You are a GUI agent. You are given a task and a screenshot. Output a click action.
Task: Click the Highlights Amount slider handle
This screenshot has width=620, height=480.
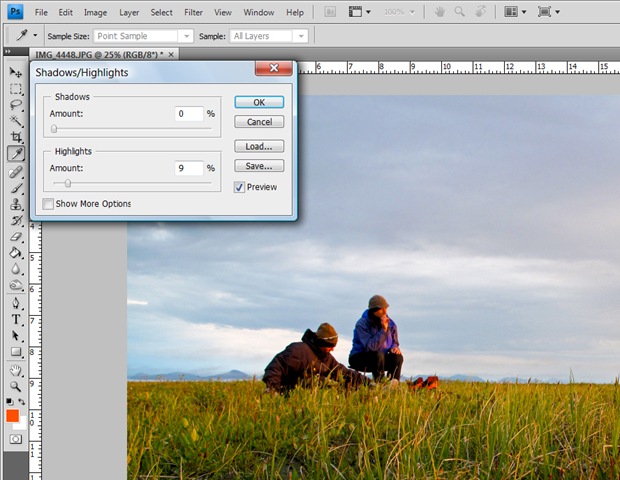click(x=68, y=183)
